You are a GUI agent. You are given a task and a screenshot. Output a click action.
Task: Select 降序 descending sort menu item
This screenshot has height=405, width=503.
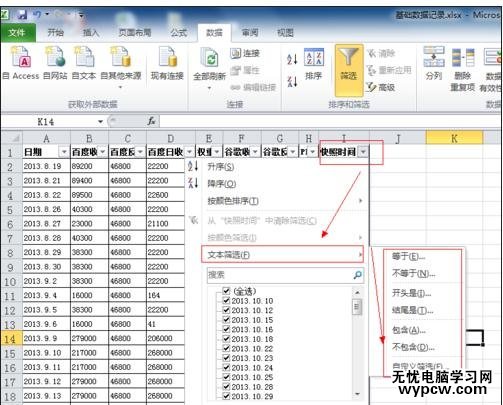(221, 184)
